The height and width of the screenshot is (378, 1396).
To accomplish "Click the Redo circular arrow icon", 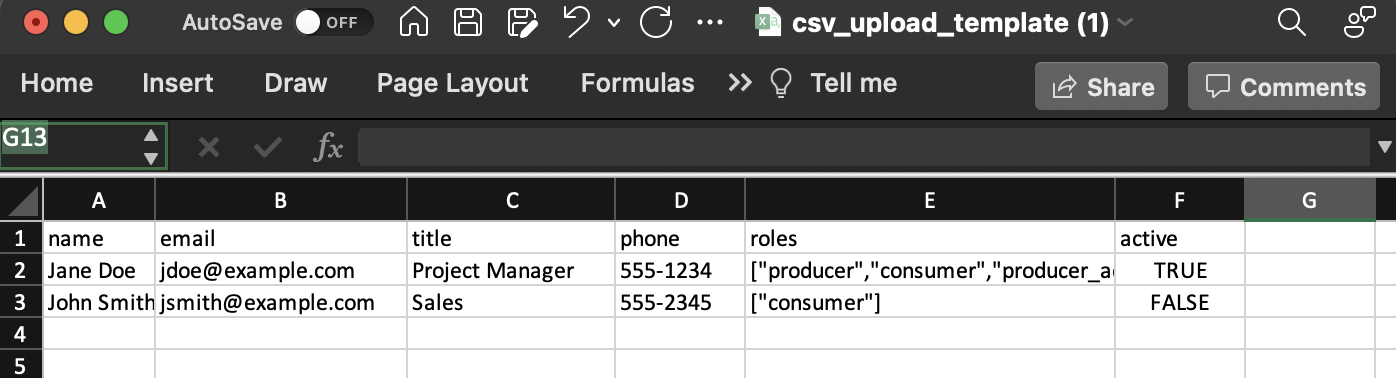I will (655, 22).
